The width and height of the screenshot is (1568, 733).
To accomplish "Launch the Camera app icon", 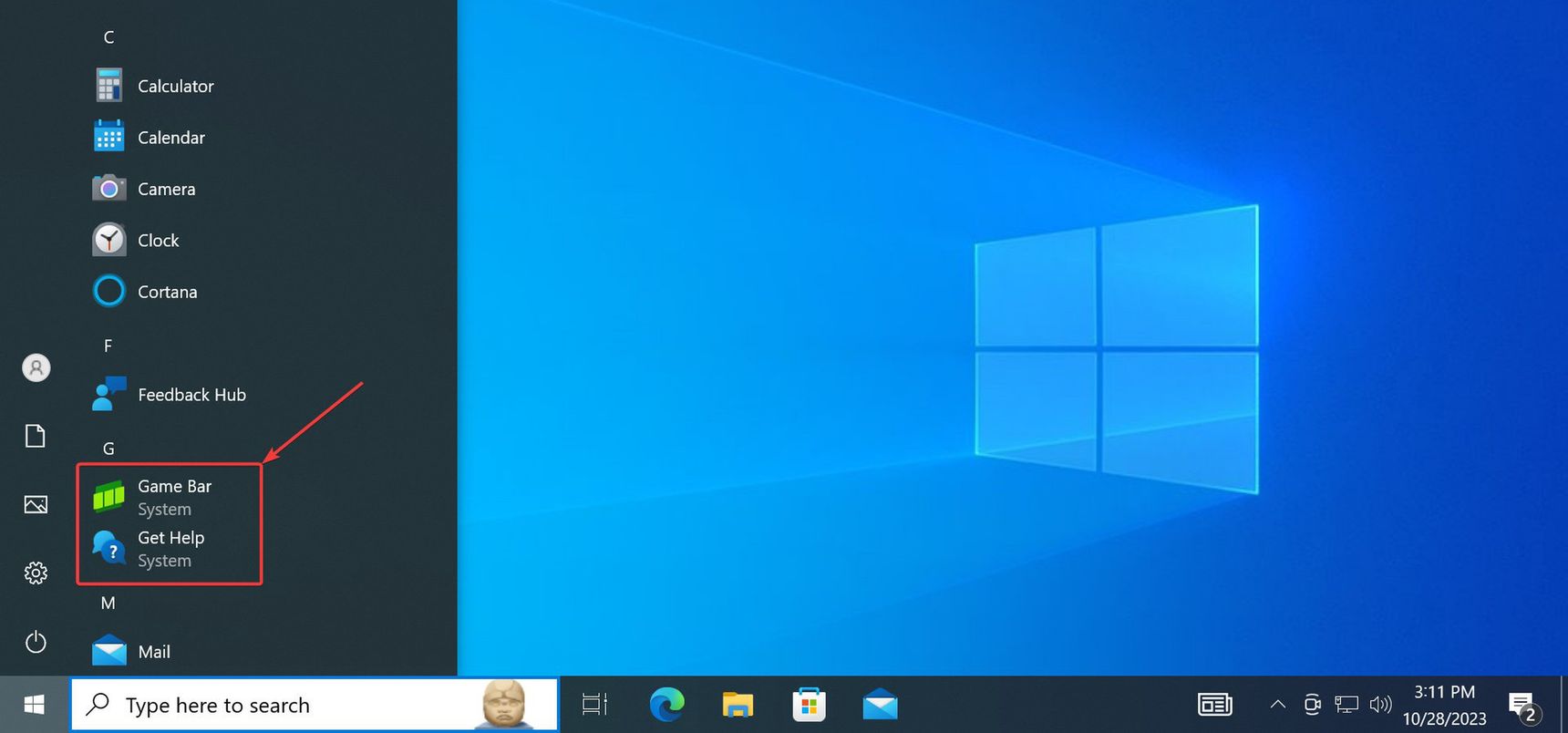I will tap(109, 189).
